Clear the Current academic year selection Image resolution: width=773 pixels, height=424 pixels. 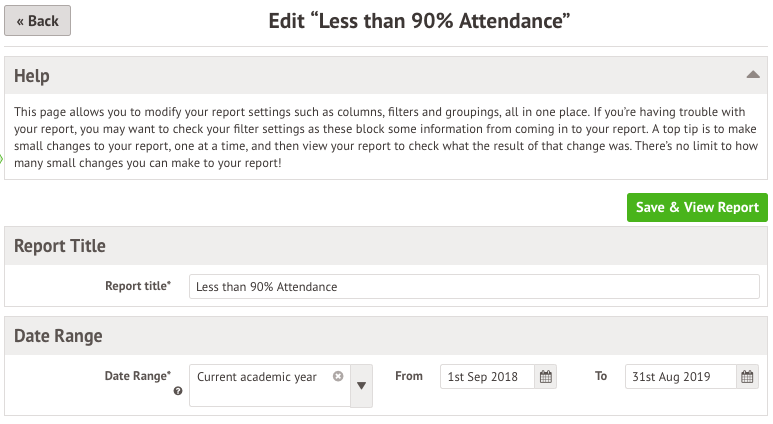tap(338, 376)
